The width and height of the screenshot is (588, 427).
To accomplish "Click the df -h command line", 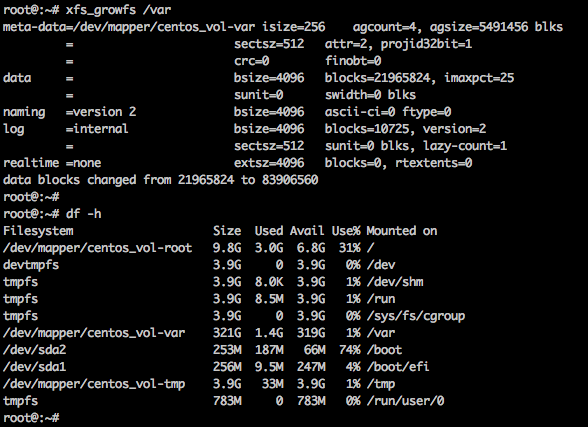I will 83,214.
